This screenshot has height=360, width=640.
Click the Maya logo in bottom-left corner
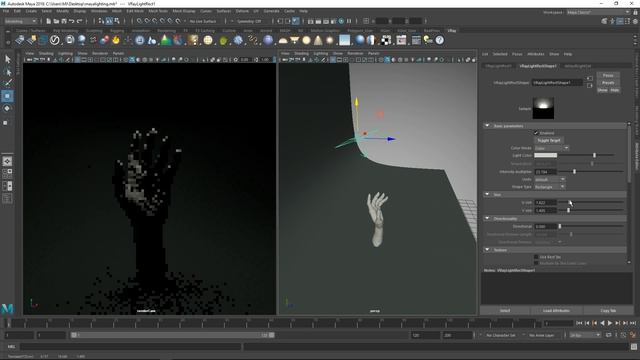7,309
